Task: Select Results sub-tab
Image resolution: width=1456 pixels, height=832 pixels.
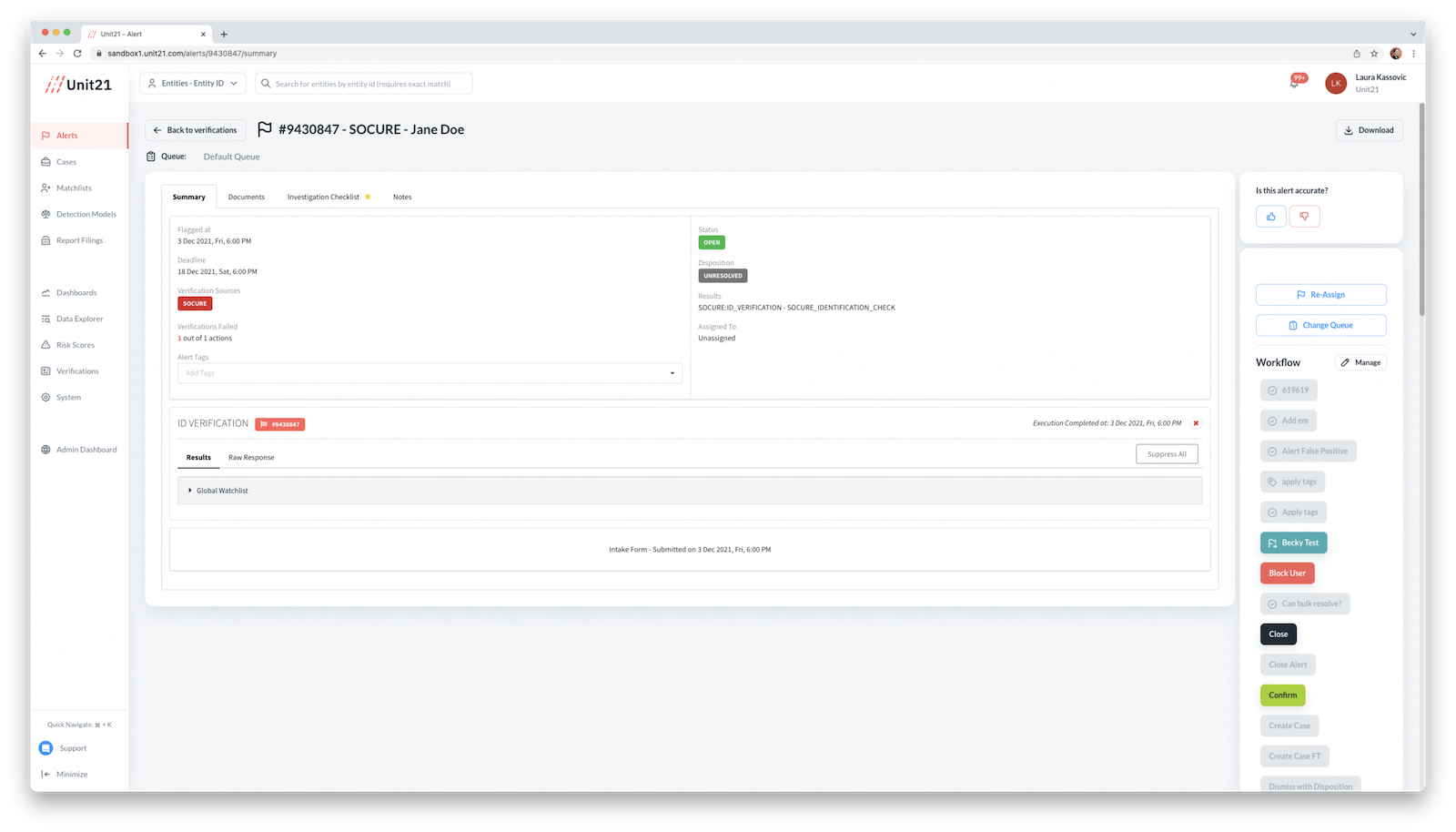Action: coord(198,458)
